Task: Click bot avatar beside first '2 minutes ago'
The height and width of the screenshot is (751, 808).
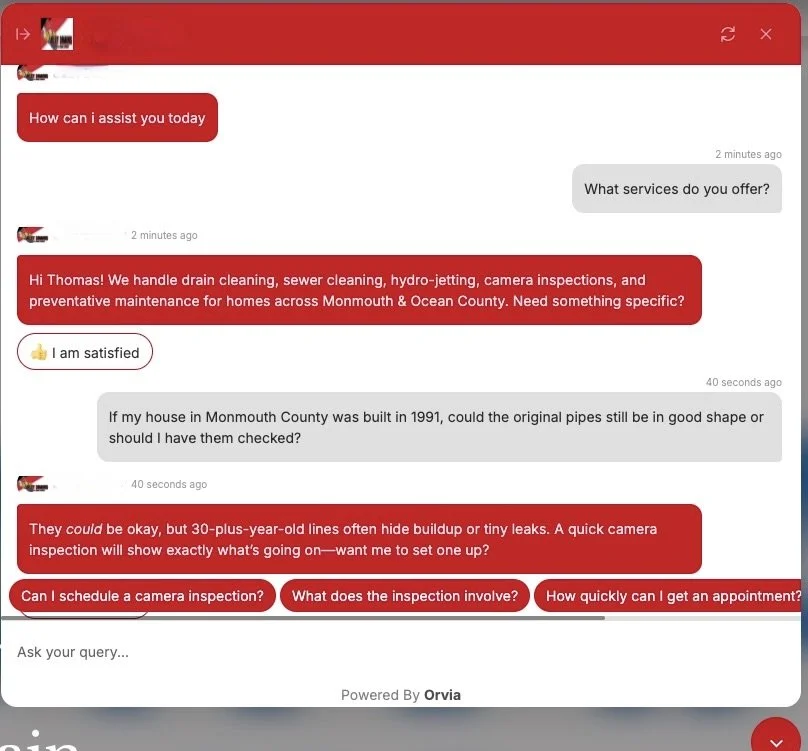Action: click(32, 235)
